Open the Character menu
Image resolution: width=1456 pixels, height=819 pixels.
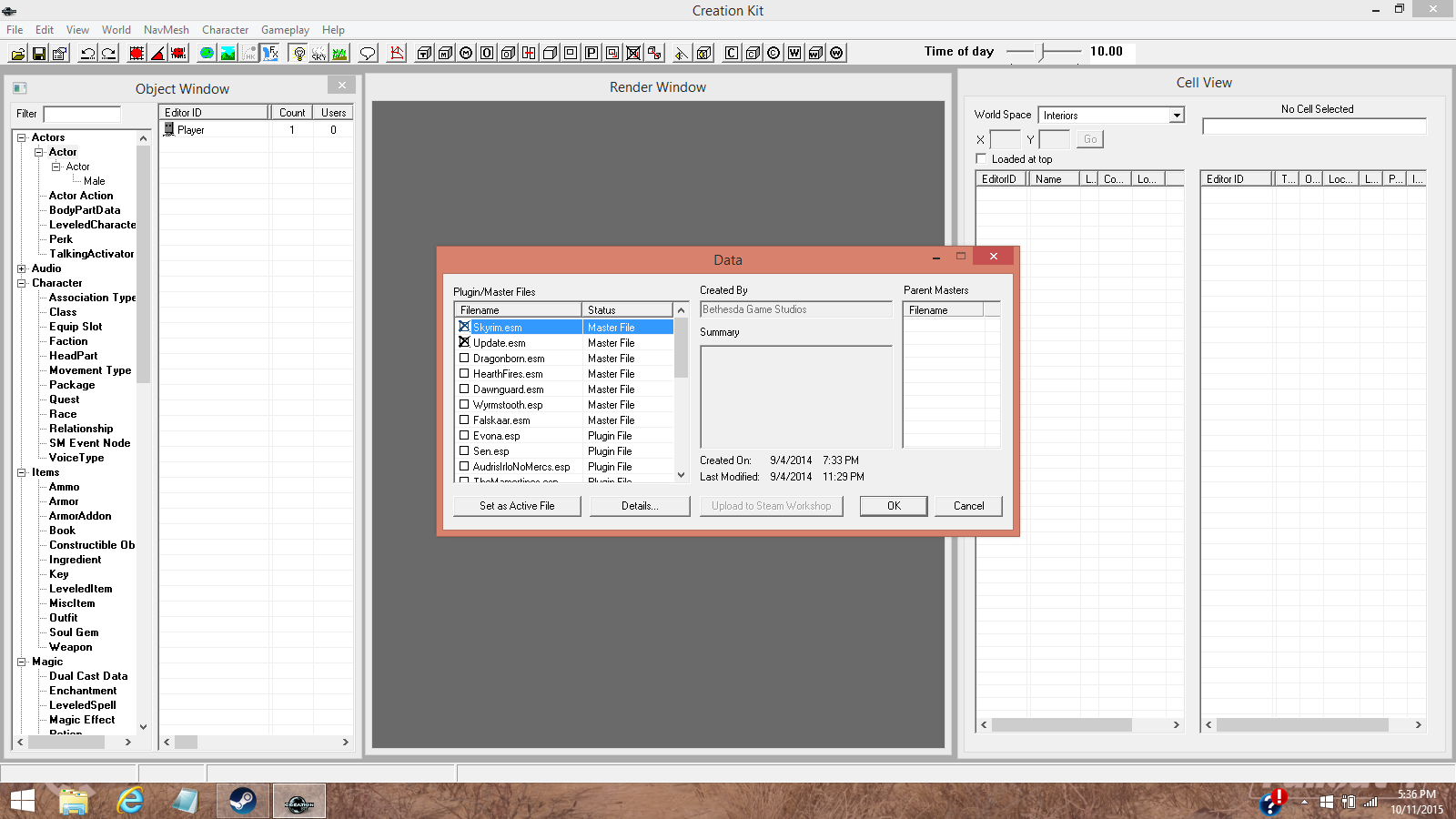click(x=225, y=30)
